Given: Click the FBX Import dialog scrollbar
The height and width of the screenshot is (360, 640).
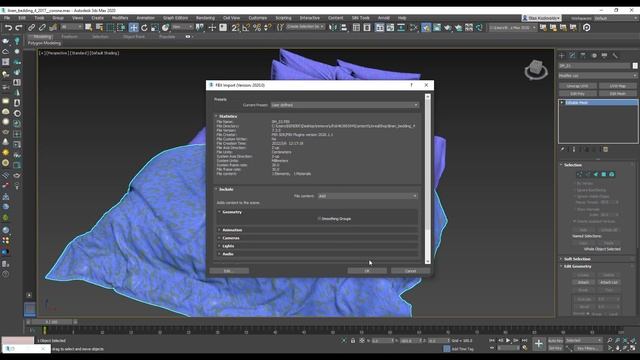Looking at the screenshot, I should [428, 163].
